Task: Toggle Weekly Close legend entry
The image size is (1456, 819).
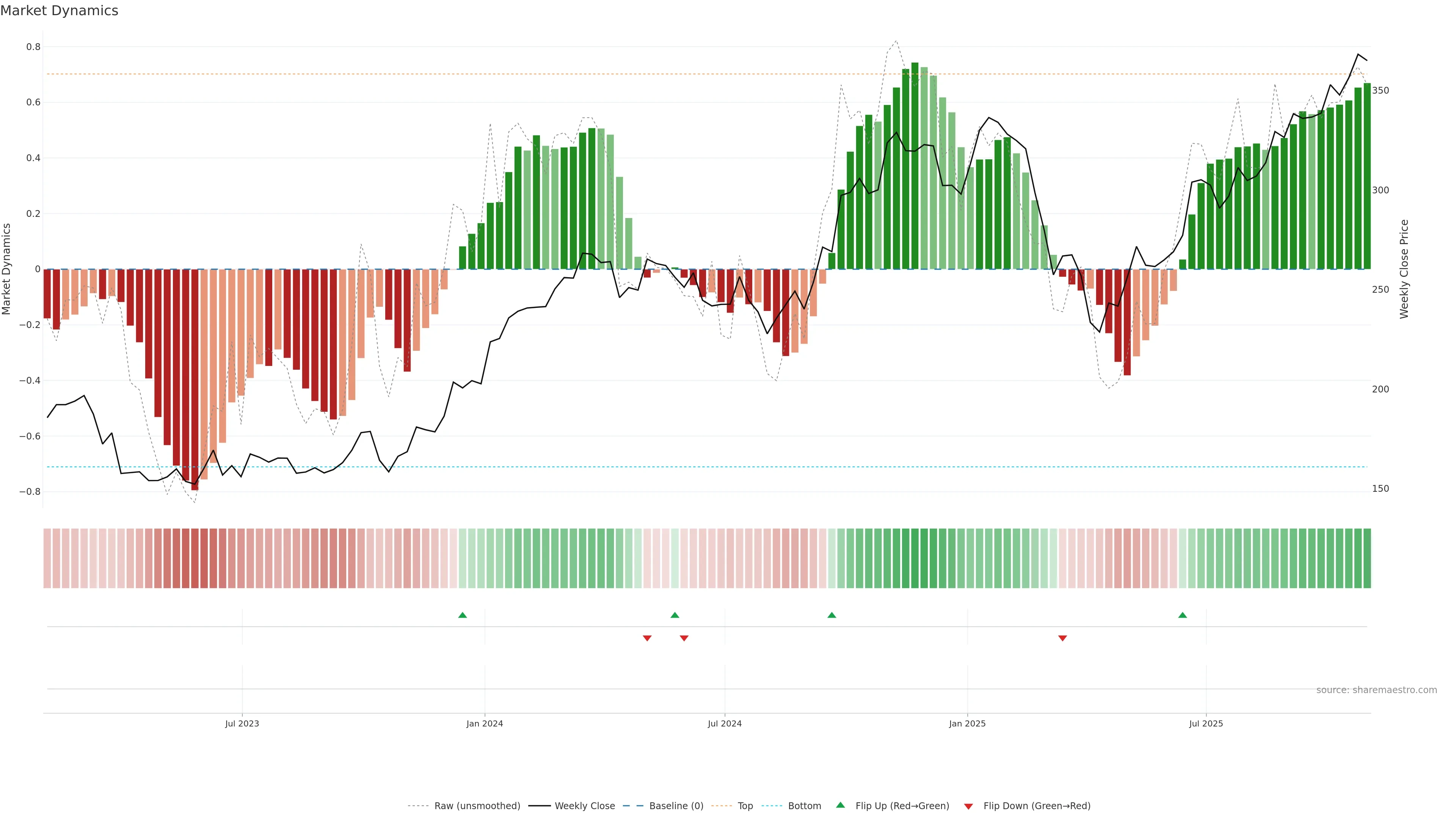Action: coord(584,806)
